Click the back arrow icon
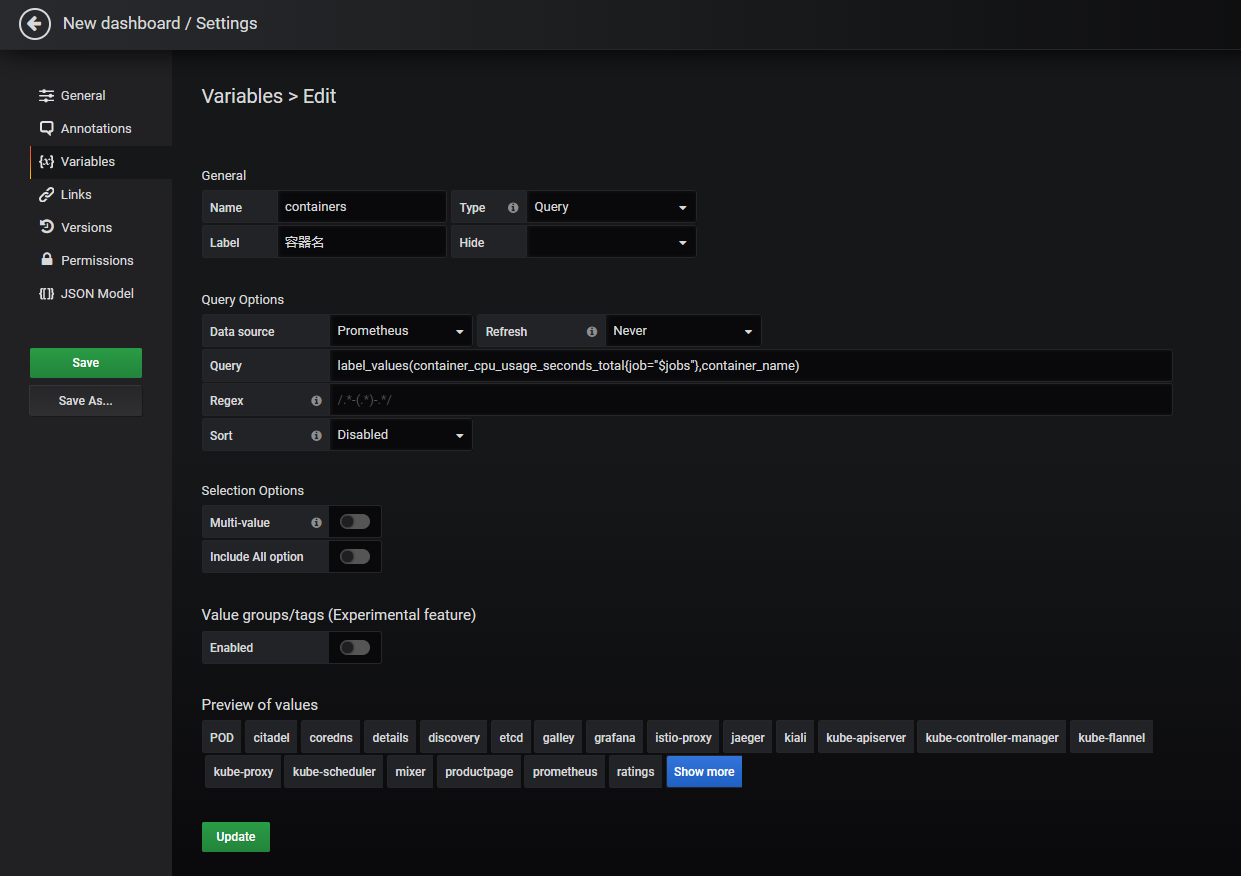The image size is (1241, 876). click(x=35, y=24)
